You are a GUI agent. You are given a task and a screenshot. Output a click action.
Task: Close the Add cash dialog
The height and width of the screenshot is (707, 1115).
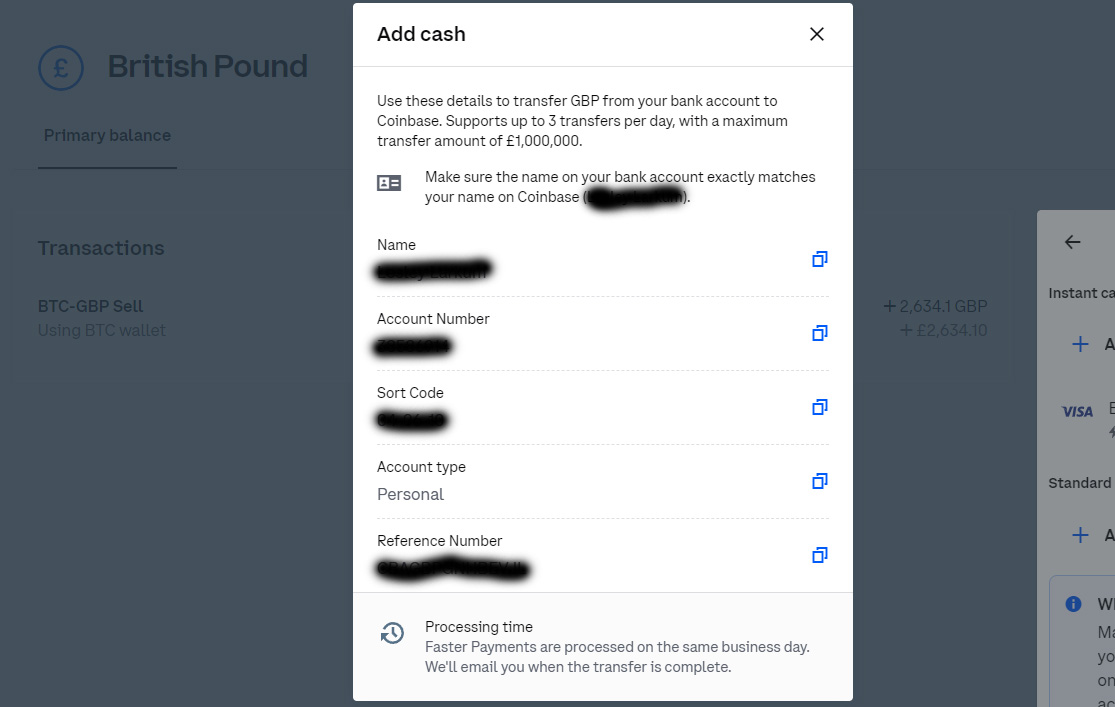(816, 34)
